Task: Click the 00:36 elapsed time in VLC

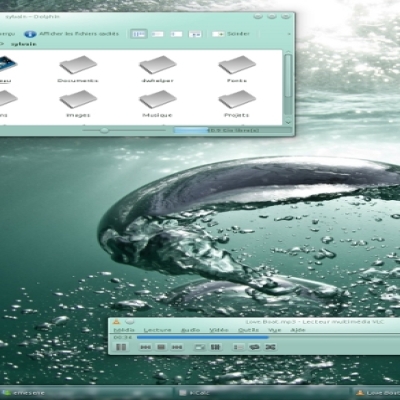Action: 123,337
